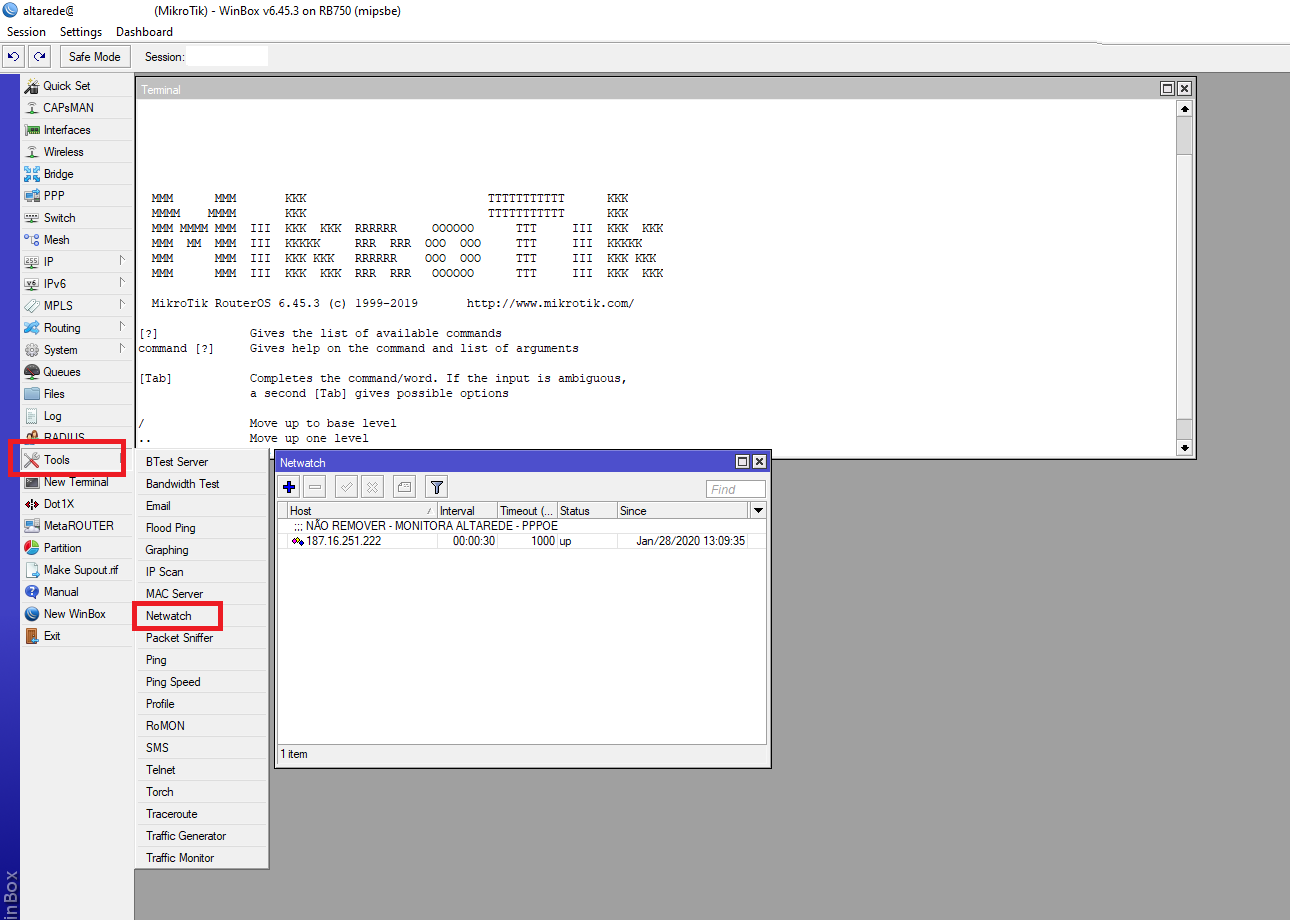
Task: Select Email in Tools submenu
Action: coord(202,506)
